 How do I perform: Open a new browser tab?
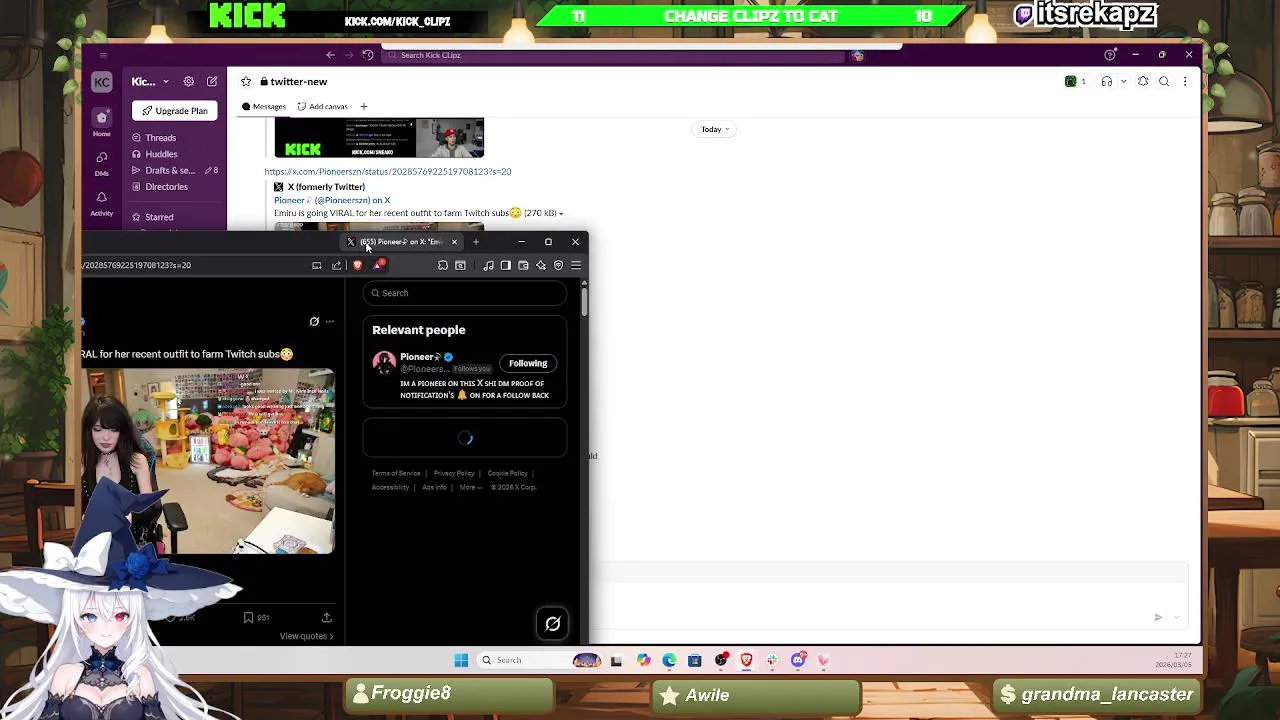[476, 242]
